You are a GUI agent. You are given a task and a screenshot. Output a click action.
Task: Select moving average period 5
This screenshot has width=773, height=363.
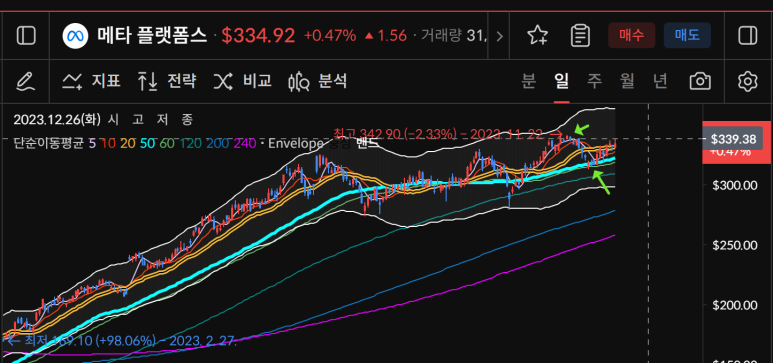92,144
